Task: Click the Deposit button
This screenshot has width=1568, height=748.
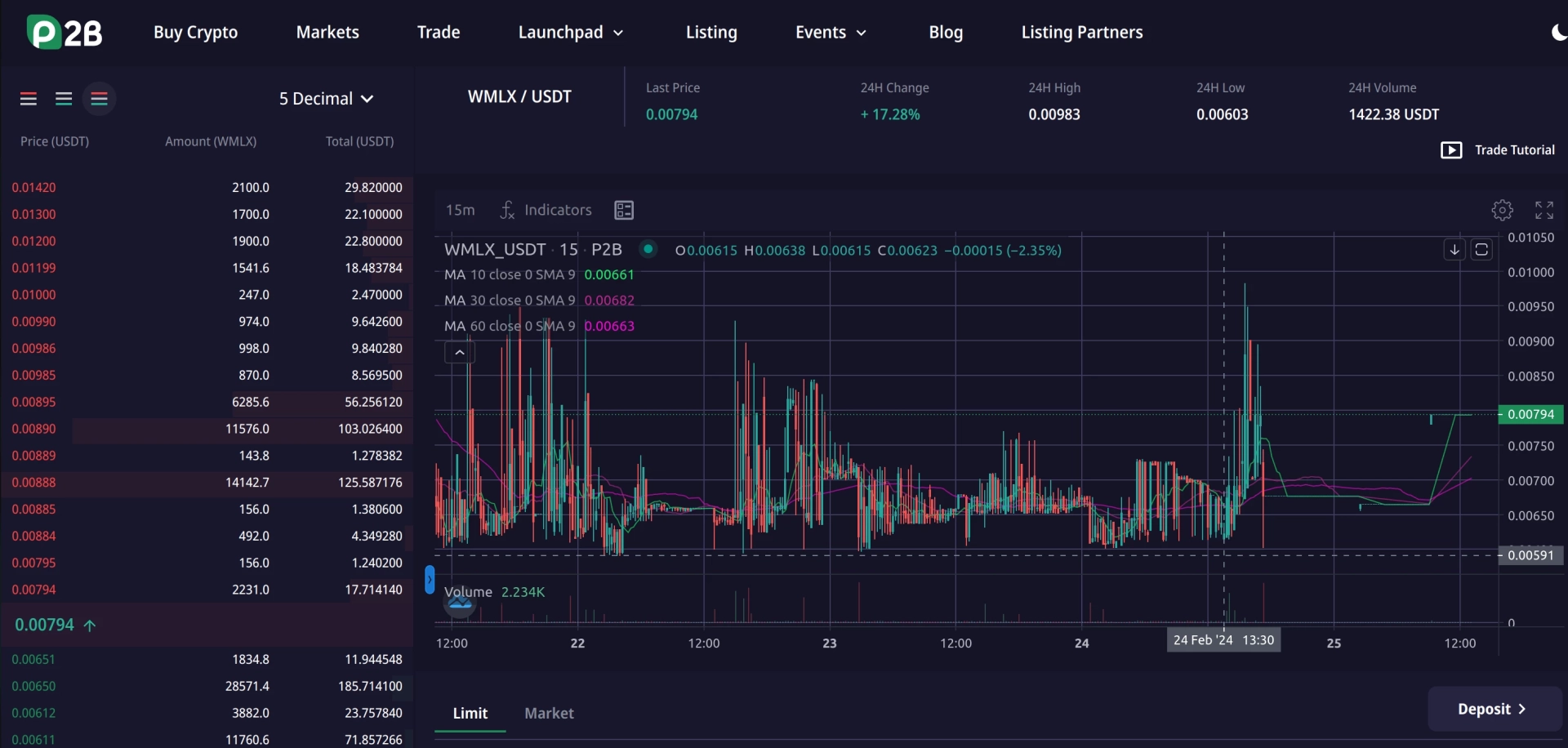Action: (1492, 709)
